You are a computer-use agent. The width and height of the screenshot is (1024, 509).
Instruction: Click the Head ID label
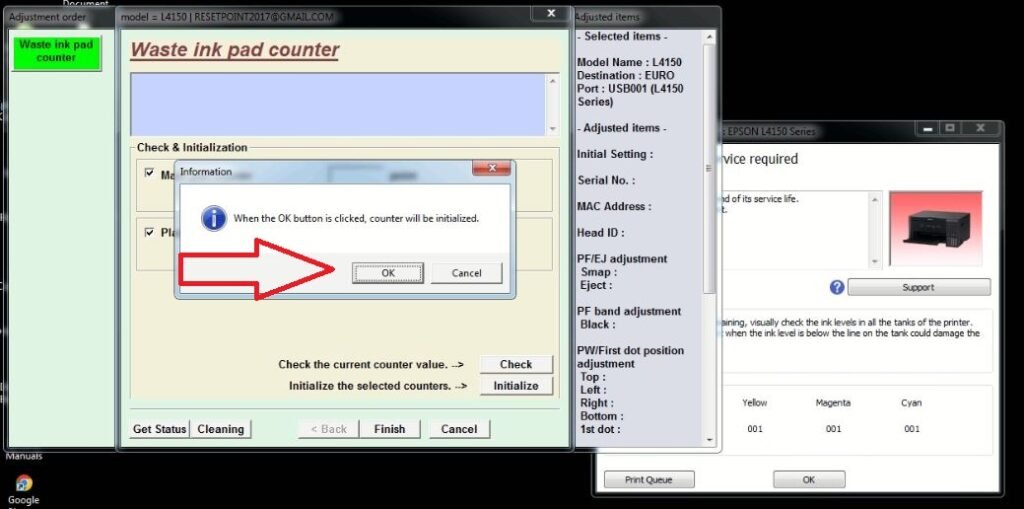(601, 233)
